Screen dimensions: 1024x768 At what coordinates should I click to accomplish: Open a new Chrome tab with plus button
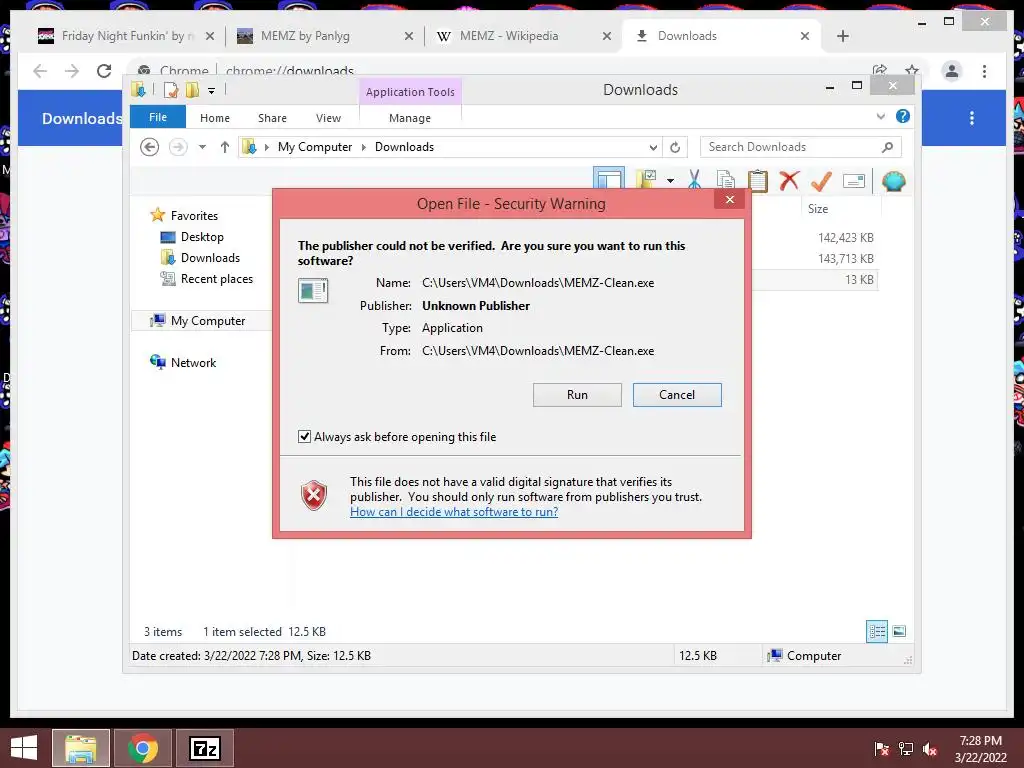[x=842, y=36]
